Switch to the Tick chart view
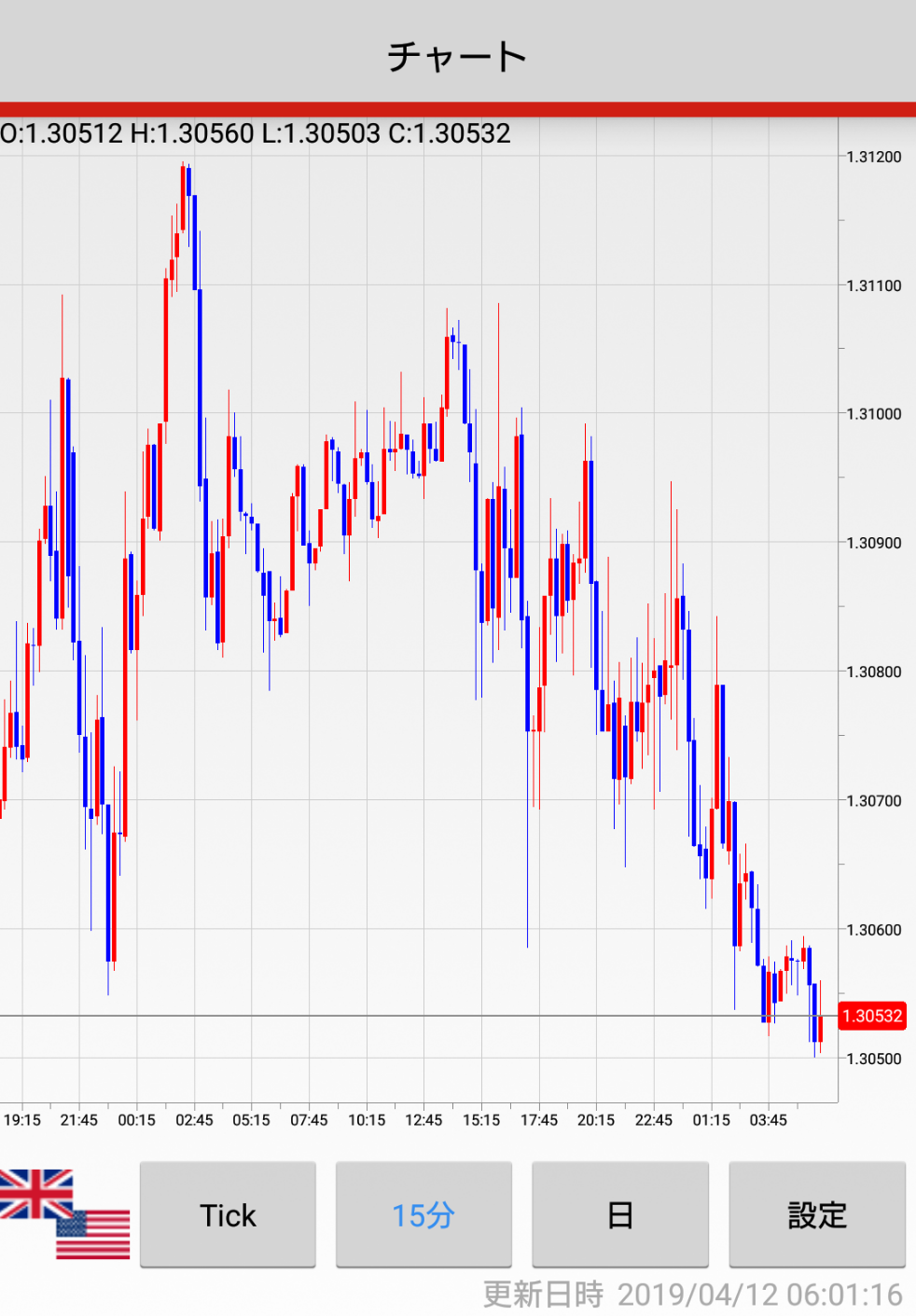 [x=228, y=1214]
